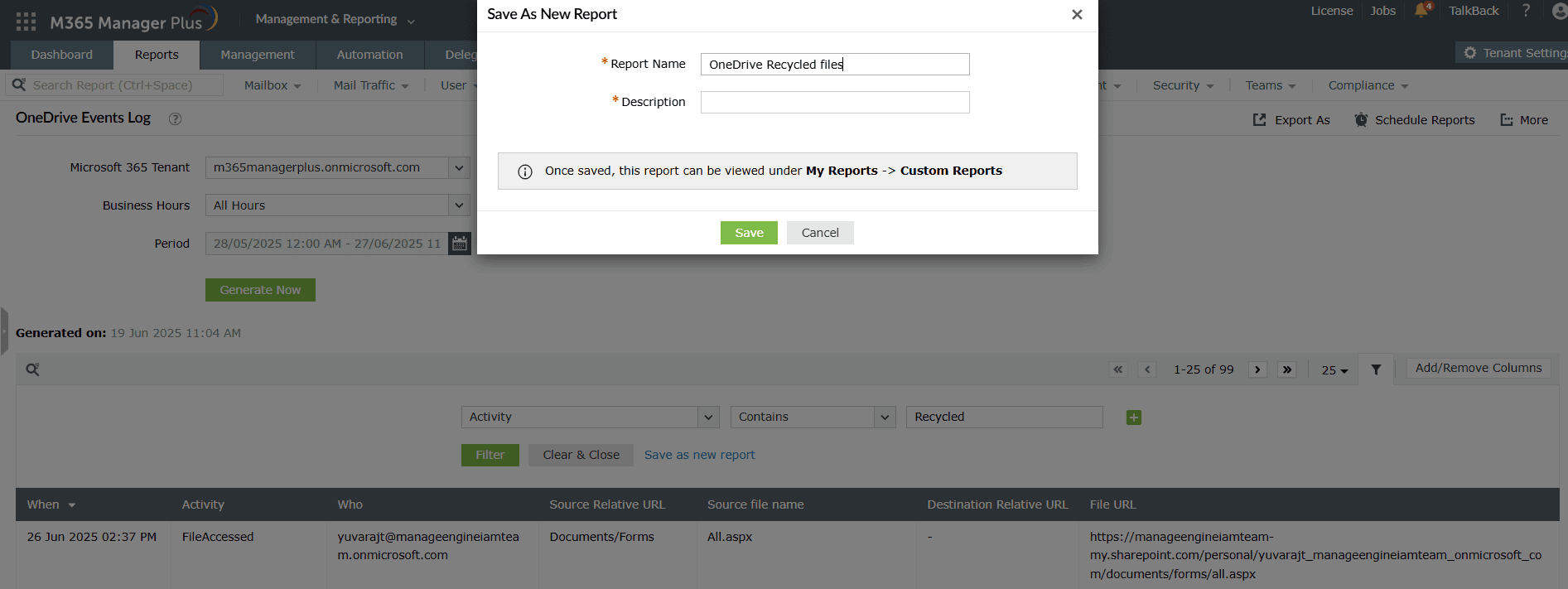Expand the Business Hours dropdown
1568x589 pixels.
(x=459, y=205)
